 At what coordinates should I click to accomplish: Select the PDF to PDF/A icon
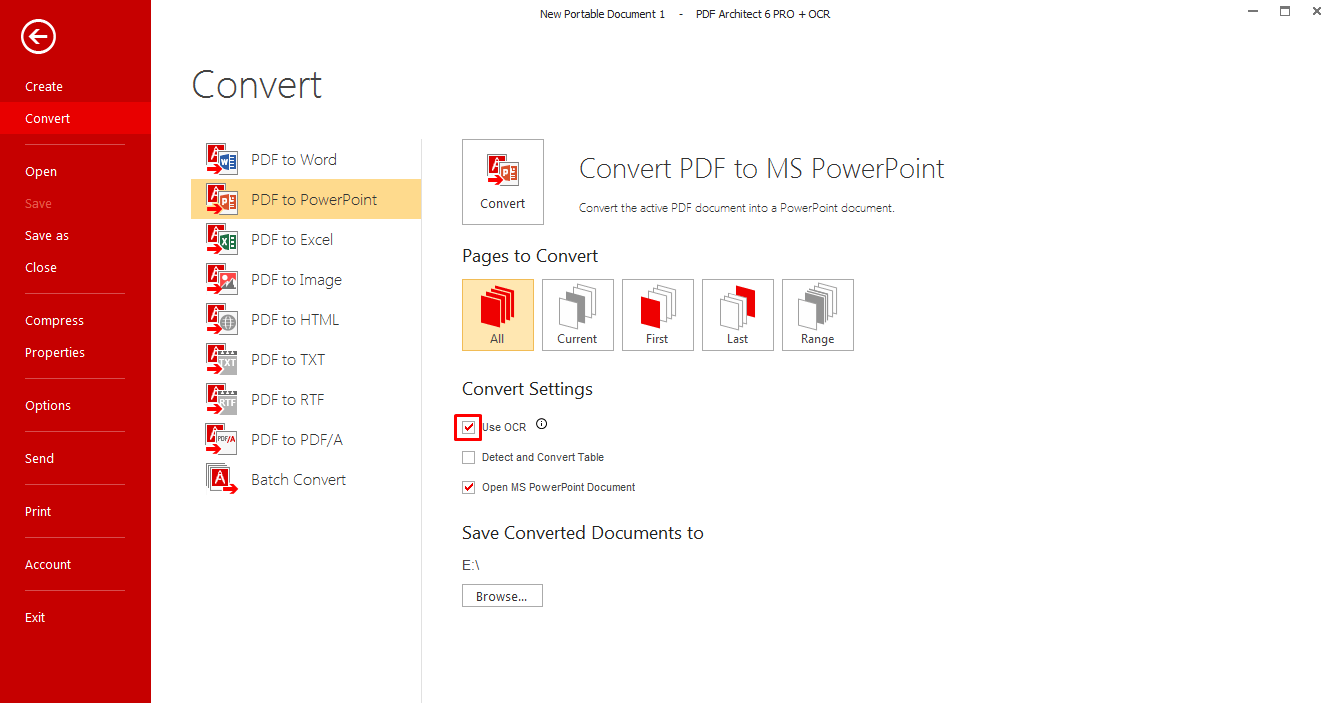[222, 440]
